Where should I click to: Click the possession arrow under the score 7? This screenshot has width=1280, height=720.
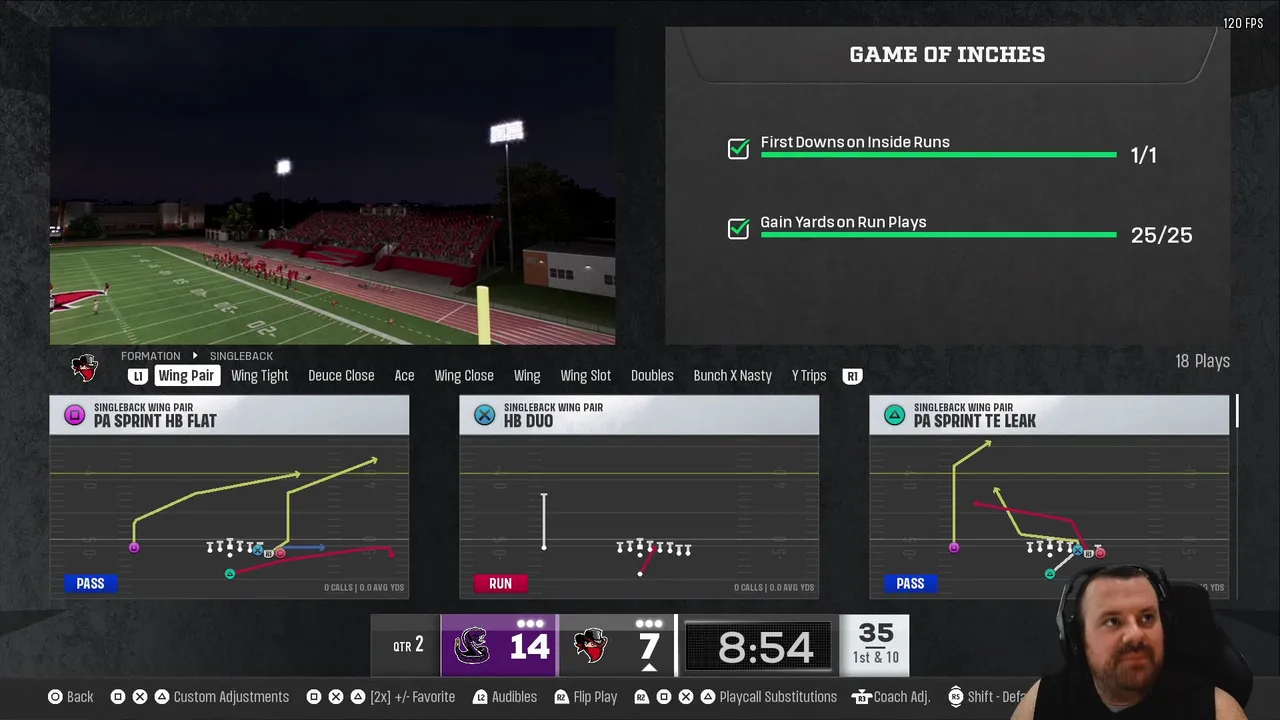[648, 668]
